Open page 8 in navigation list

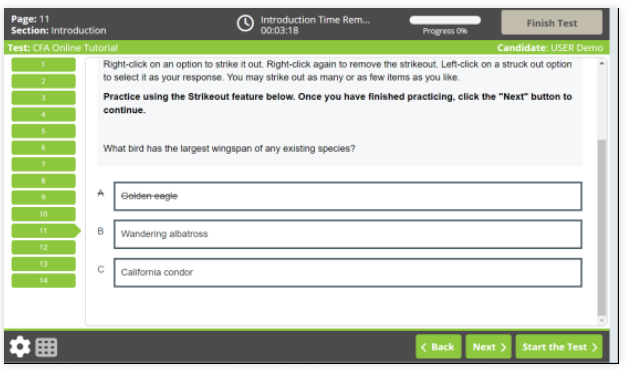click(x=43, y=181)
